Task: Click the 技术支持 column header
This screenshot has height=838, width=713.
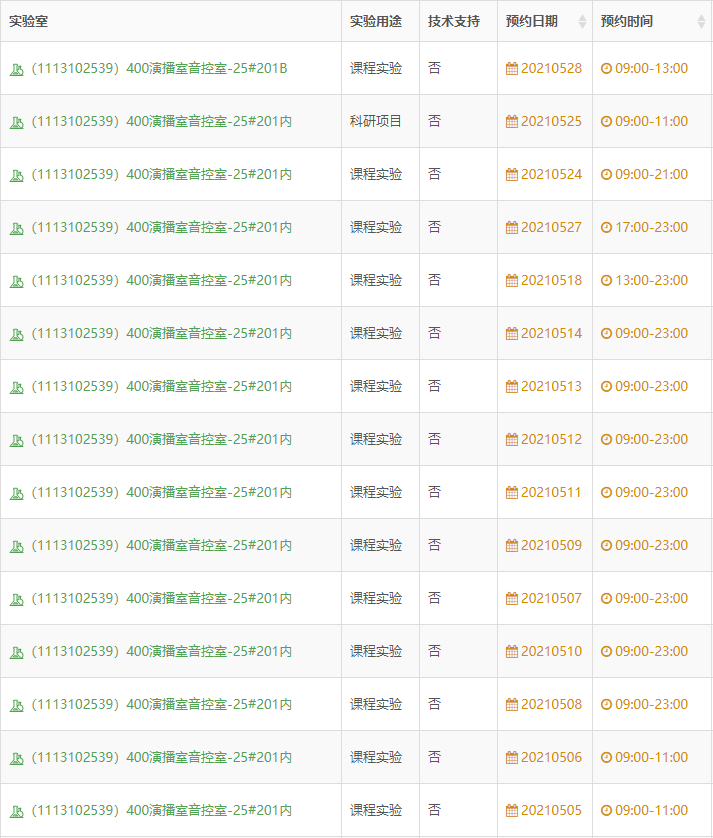Action: (454, 21)
